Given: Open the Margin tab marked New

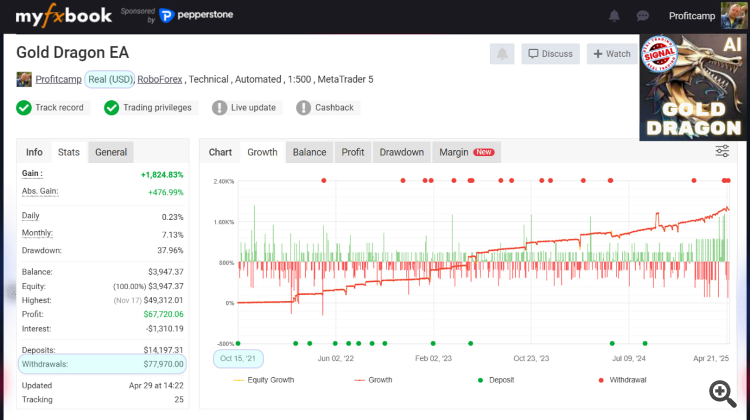Looking at the screenshot, I should tap(466, 152).
